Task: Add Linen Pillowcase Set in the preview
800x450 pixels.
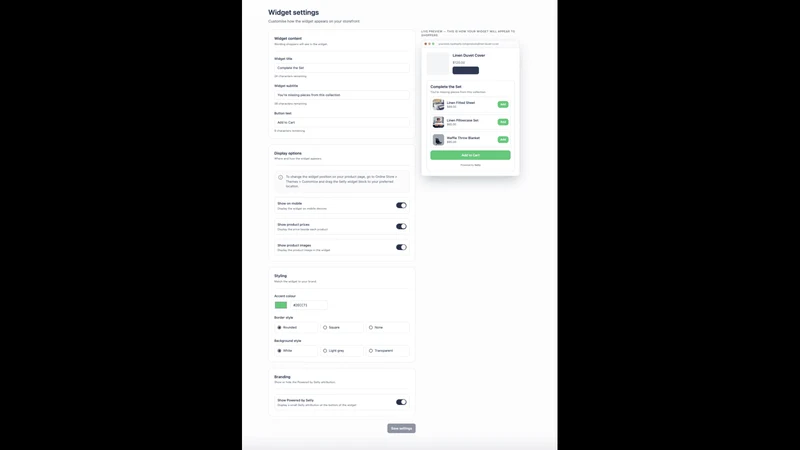Action: 503,122
